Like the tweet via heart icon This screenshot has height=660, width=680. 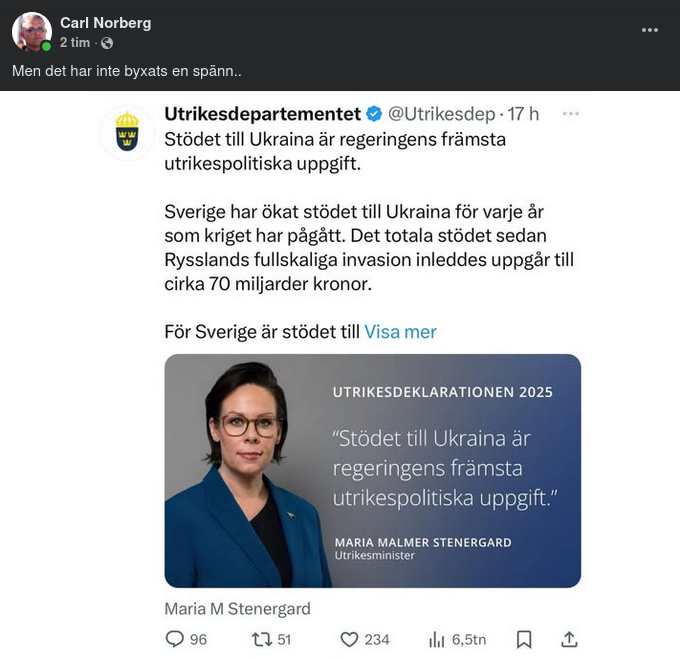pos(349,639)
